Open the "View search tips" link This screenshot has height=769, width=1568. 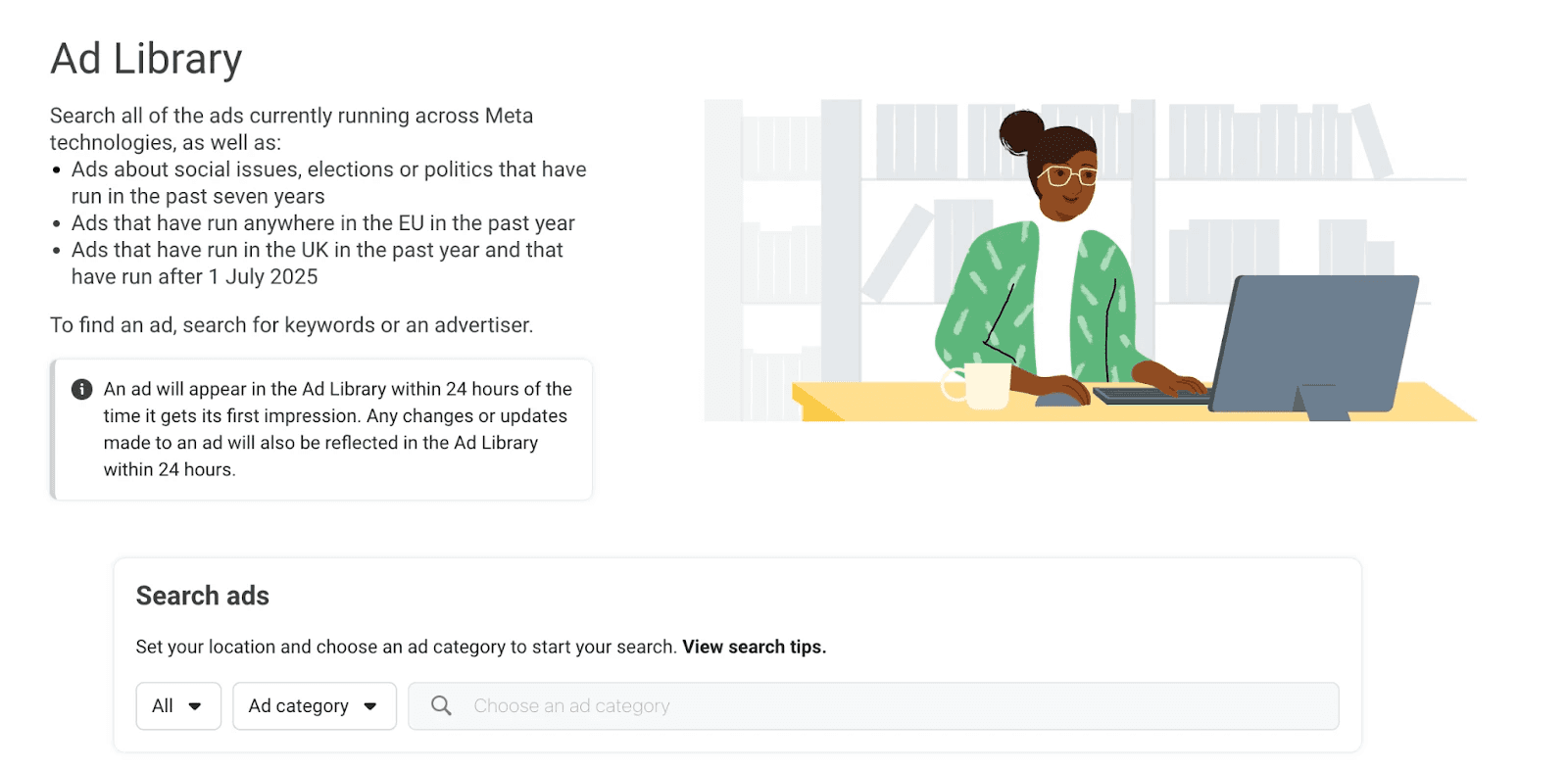(x=754, y=647)
